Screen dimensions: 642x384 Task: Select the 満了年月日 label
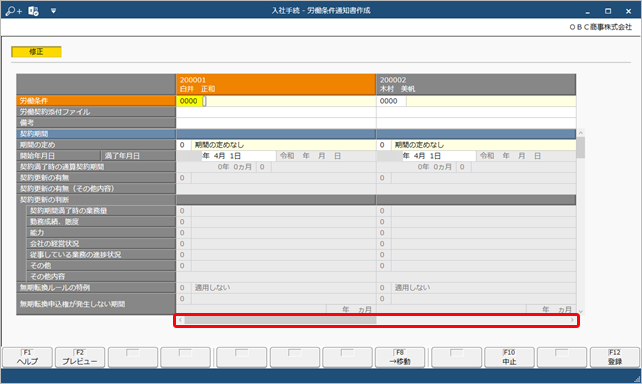click(x=138, y=156)
